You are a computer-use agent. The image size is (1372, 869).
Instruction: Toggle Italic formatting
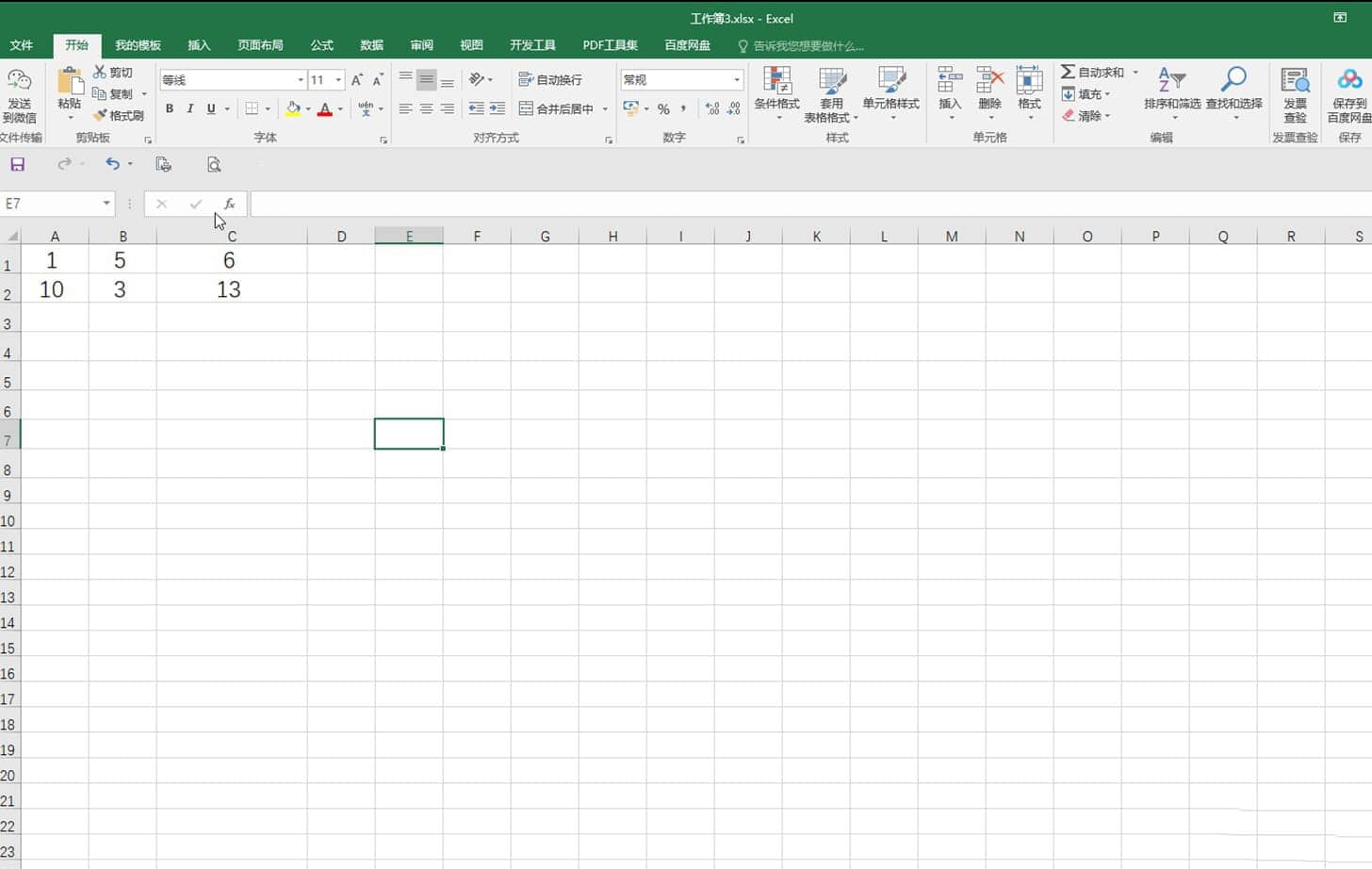(x=190, y=108)
